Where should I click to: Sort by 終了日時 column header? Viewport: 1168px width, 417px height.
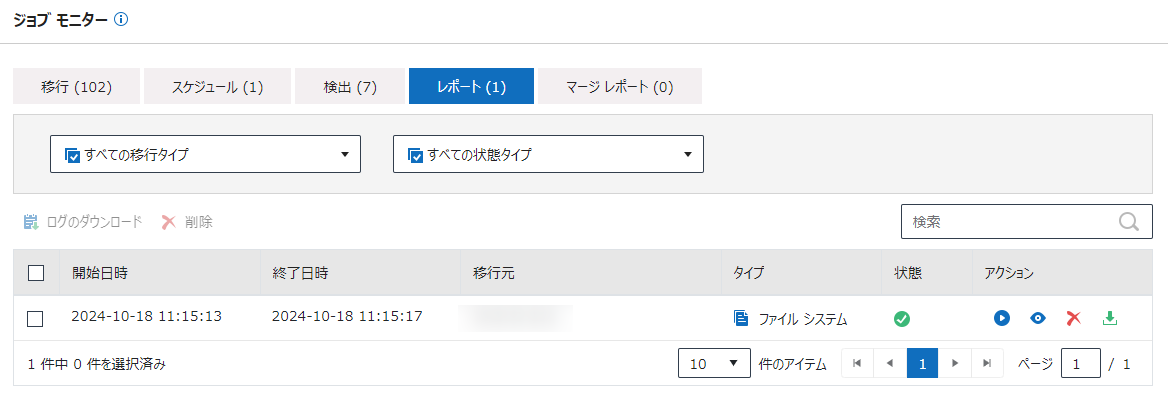click(300, 273)
